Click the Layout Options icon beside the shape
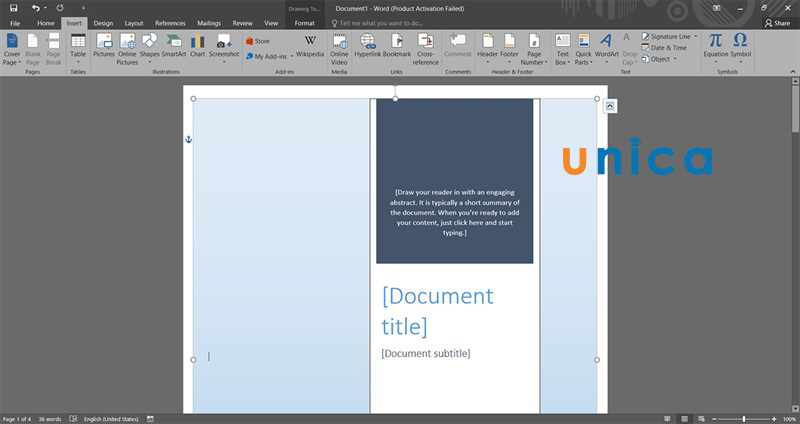 click(x=610, y=106)
